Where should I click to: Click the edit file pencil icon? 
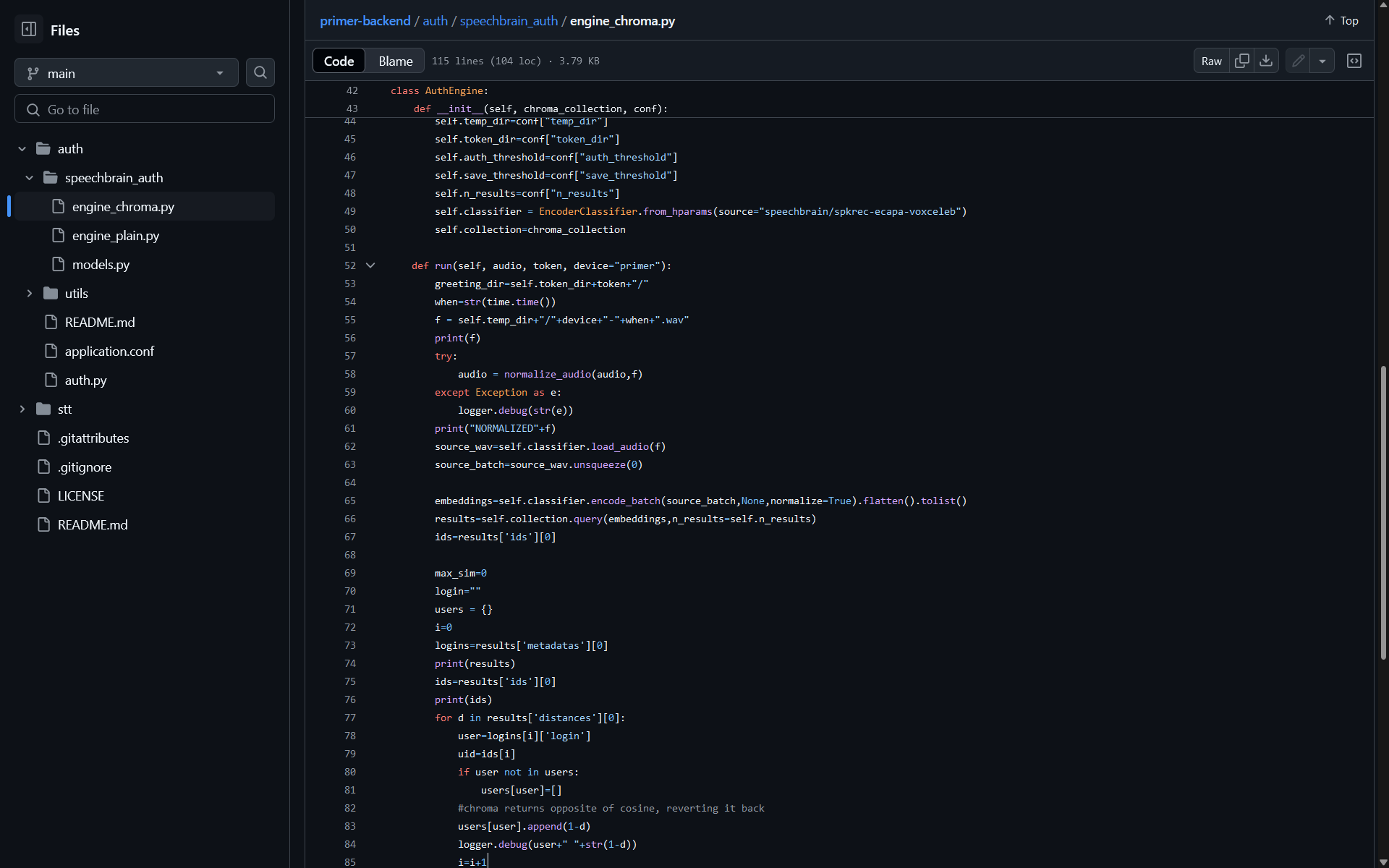[1298, 61]
